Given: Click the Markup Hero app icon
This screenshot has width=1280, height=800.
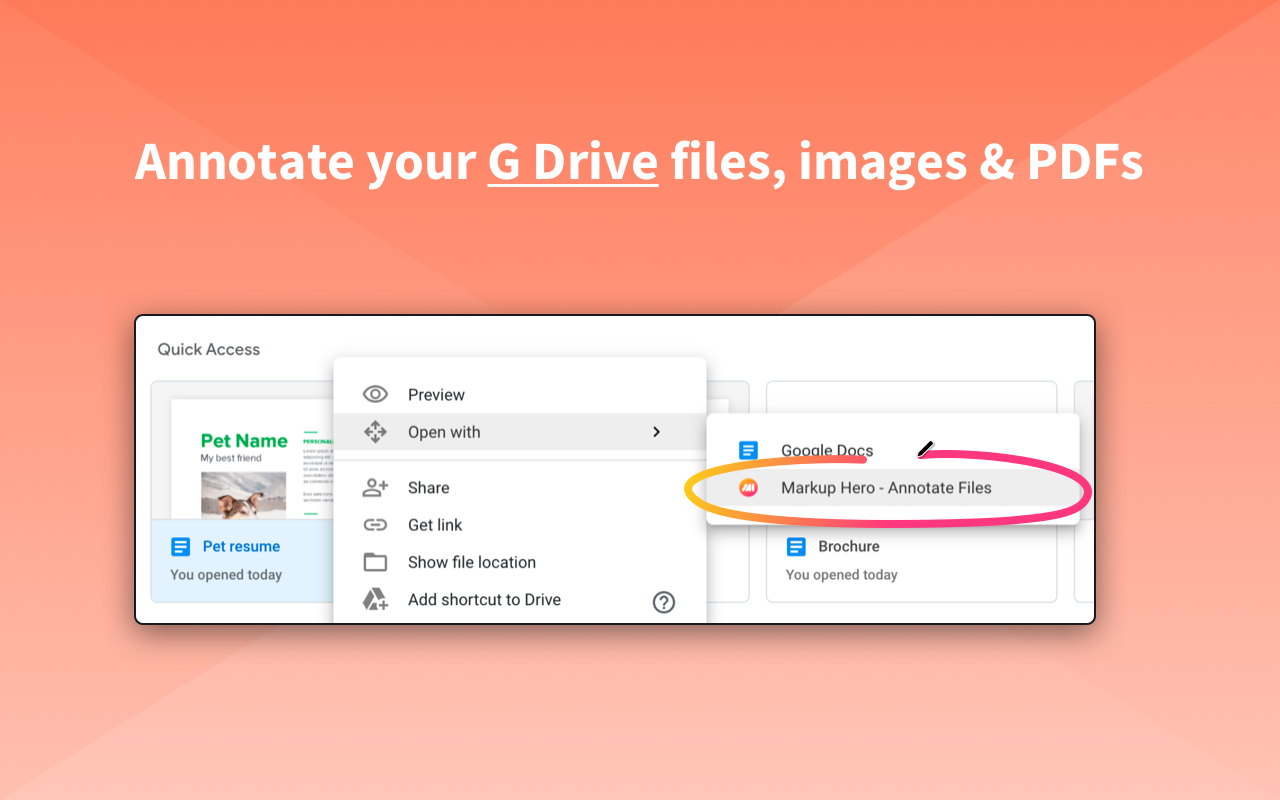Looking at the screenshot, I should 748,488.
